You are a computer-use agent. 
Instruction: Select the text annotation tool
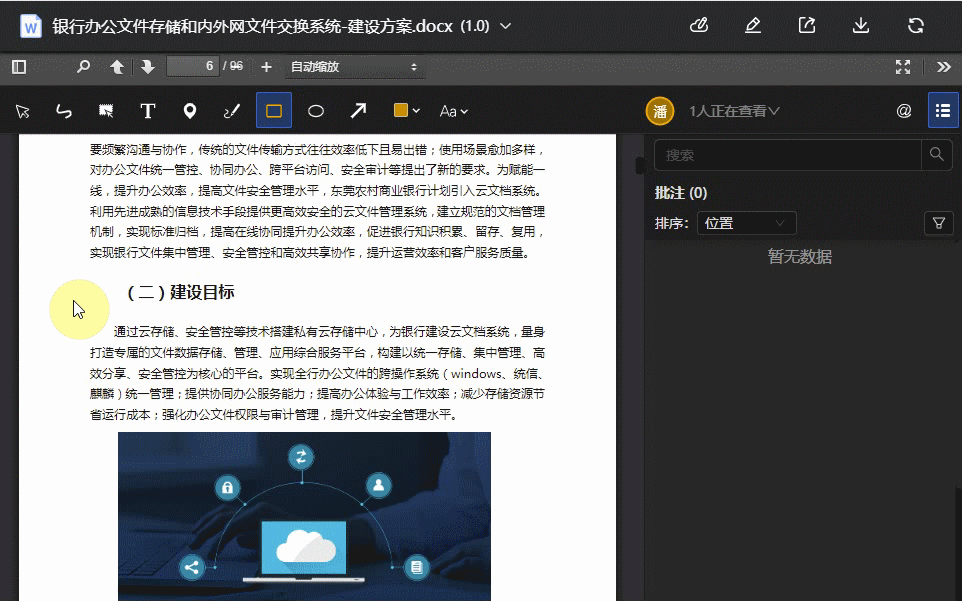point(147,110)
